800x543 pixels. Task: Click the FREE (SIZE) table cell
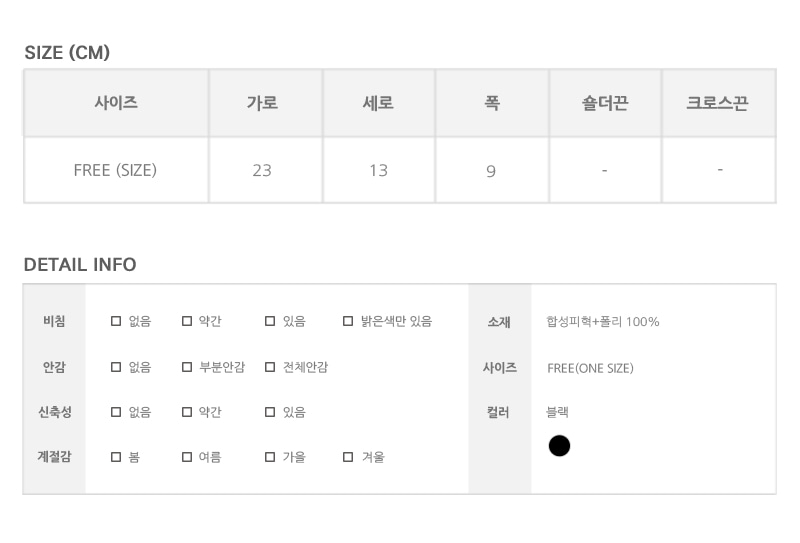(x=116, y=170)
